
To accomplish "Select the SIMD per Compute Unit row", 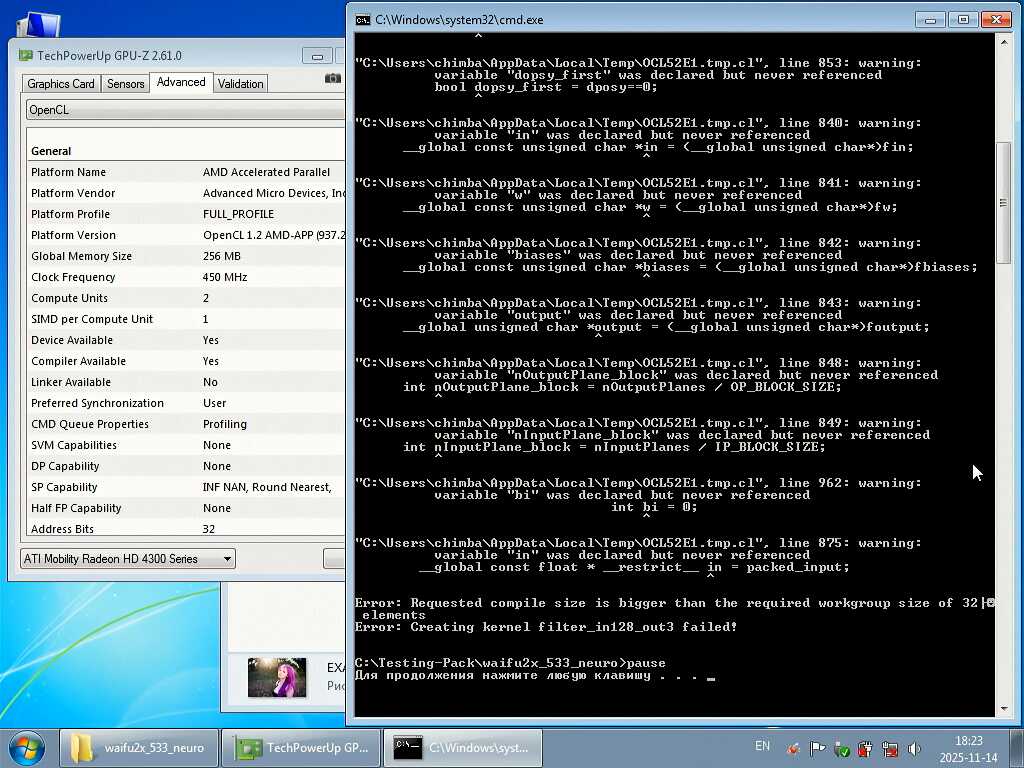I will pyautogui.click(x=187, y=319).
